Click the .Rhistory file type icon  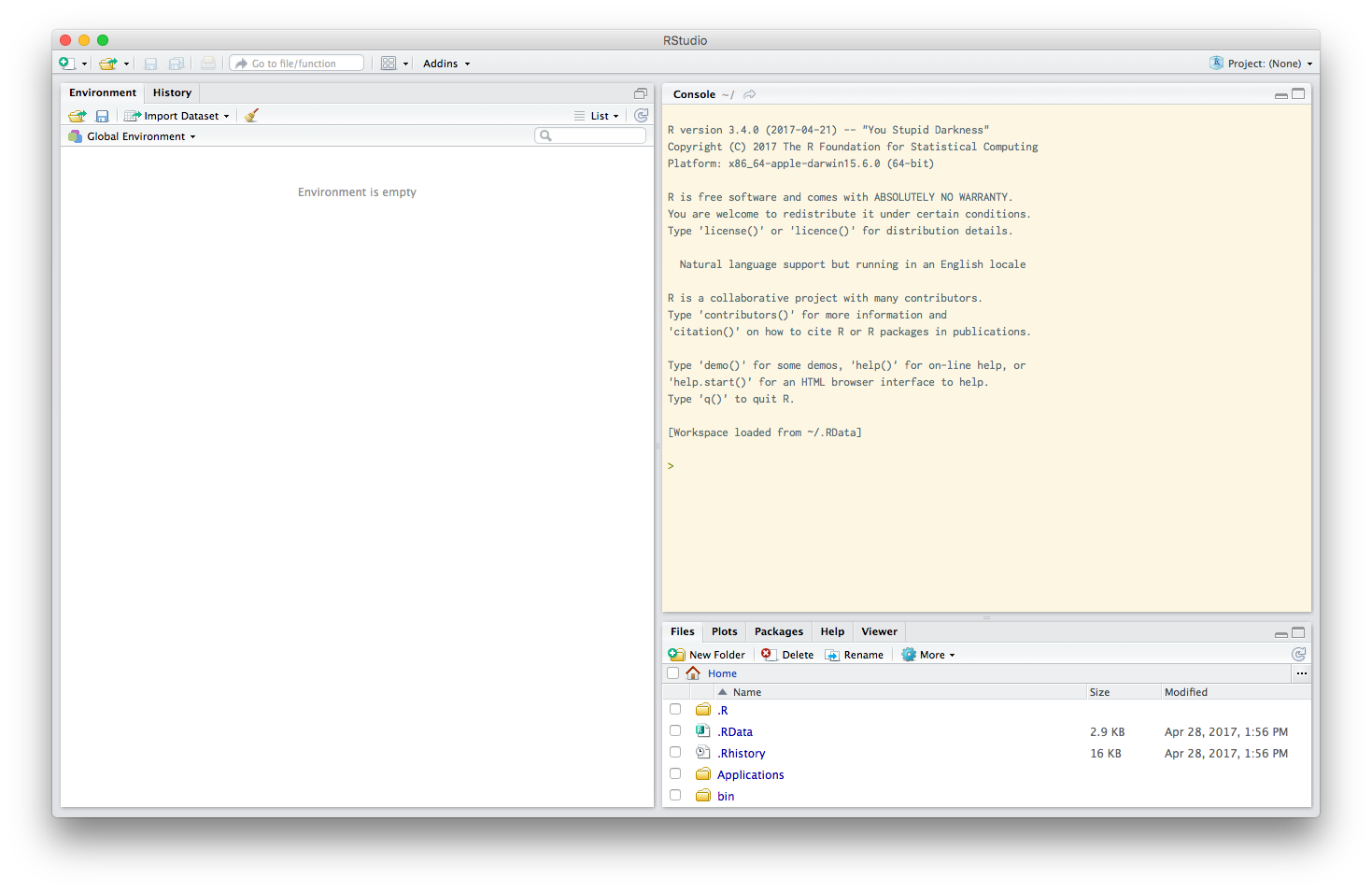[703, 753]
